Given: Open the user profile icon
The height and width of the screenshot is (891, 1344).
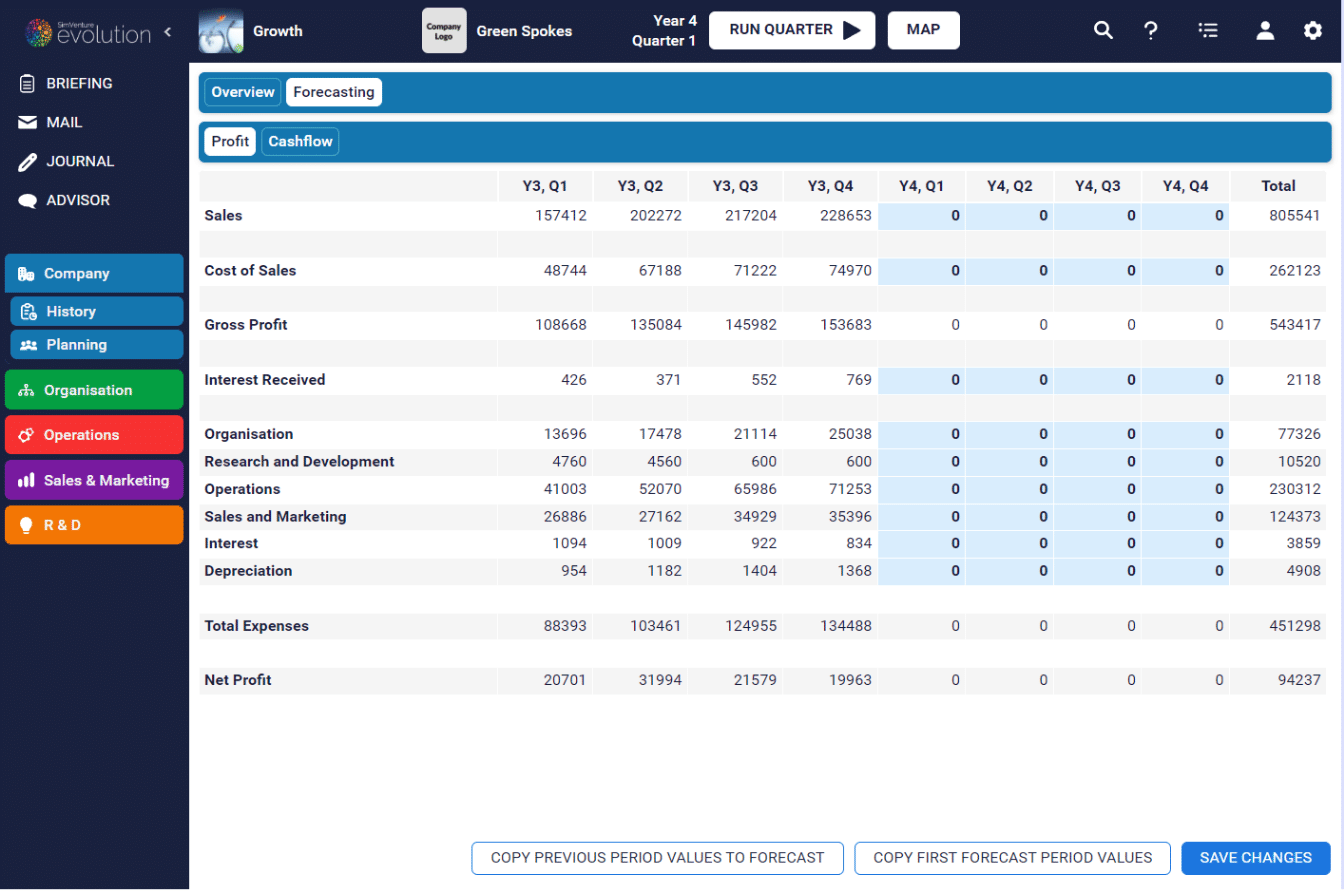Looking at the screenshot, I should 1265,30.
